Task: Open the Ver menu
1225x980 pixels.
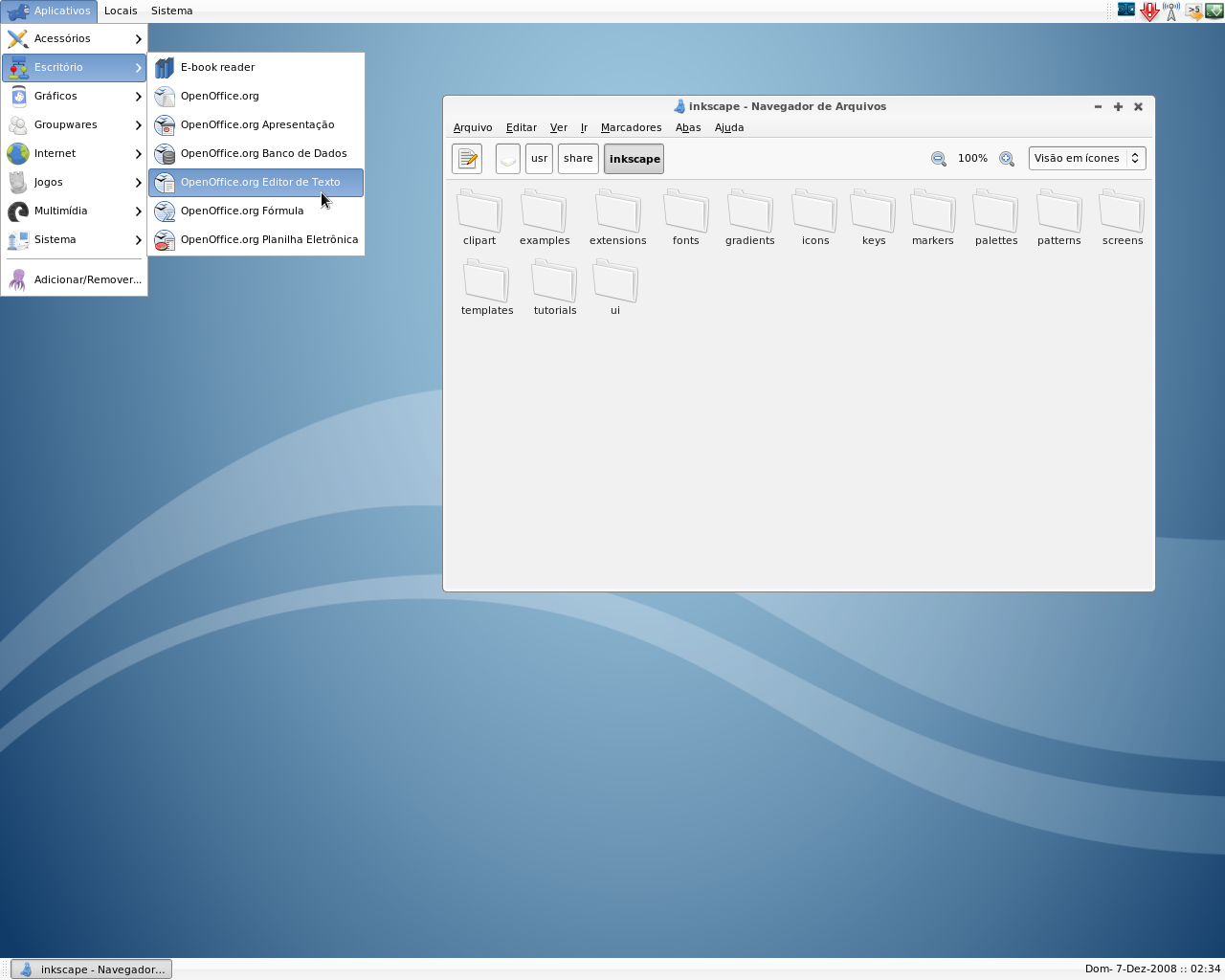Action: 559,127
